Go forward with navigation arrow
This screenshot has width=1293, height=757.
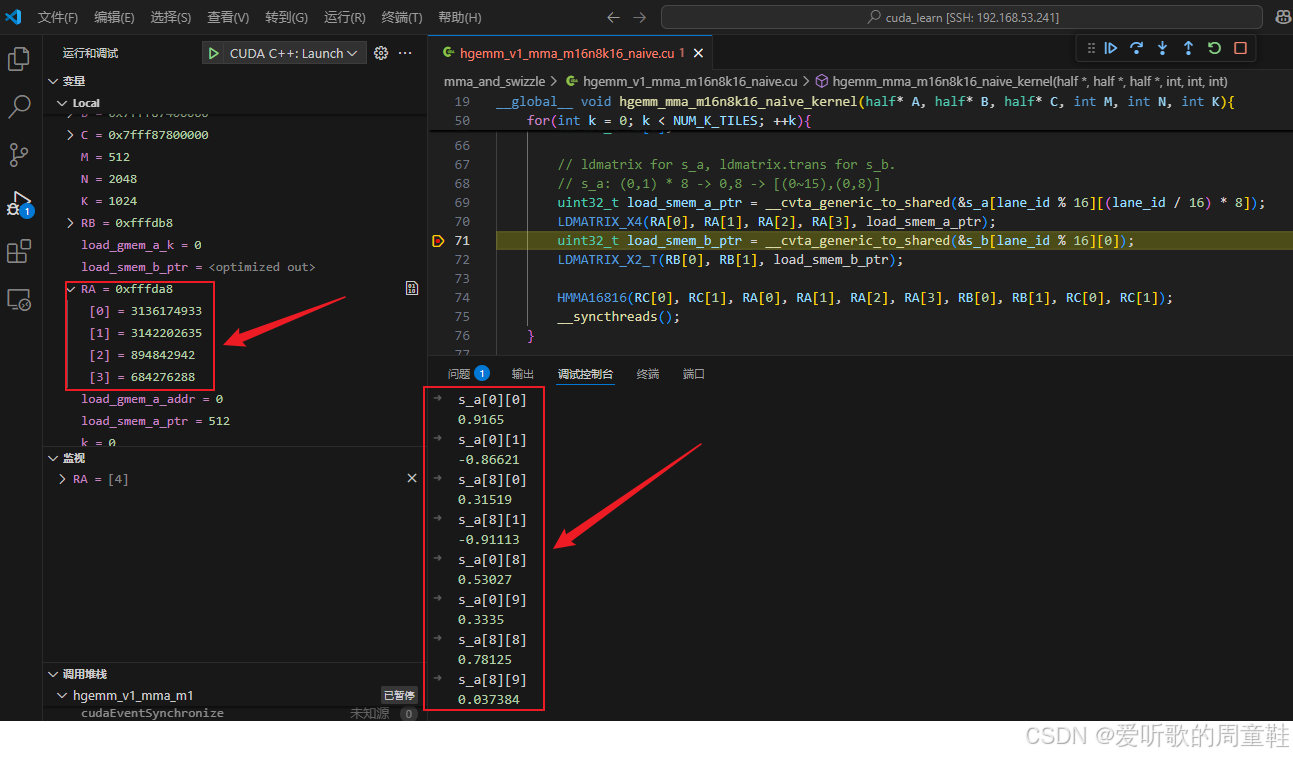click(x=640, y=17)
